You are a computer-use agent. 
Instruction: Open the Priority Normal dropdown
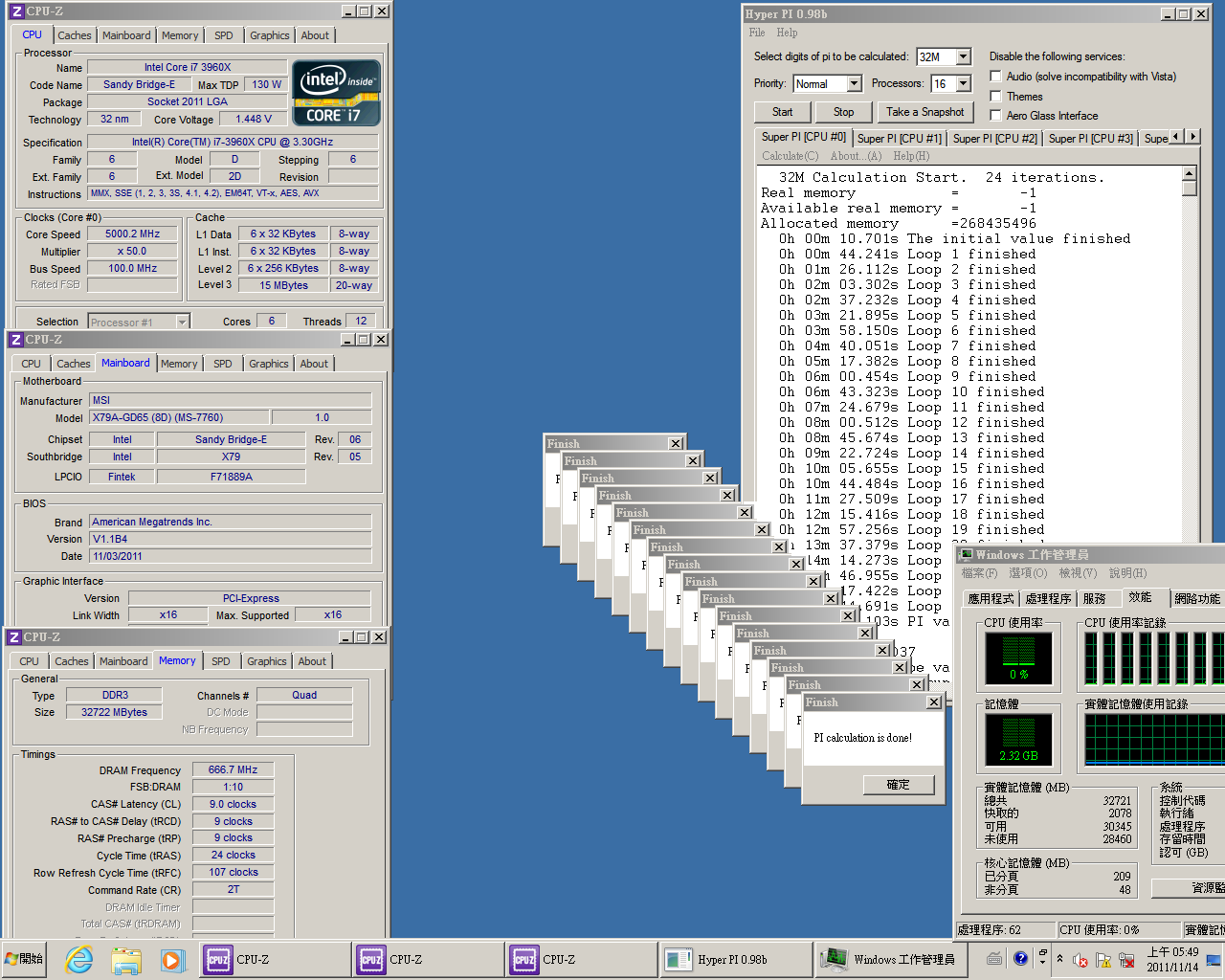point(853,84)
